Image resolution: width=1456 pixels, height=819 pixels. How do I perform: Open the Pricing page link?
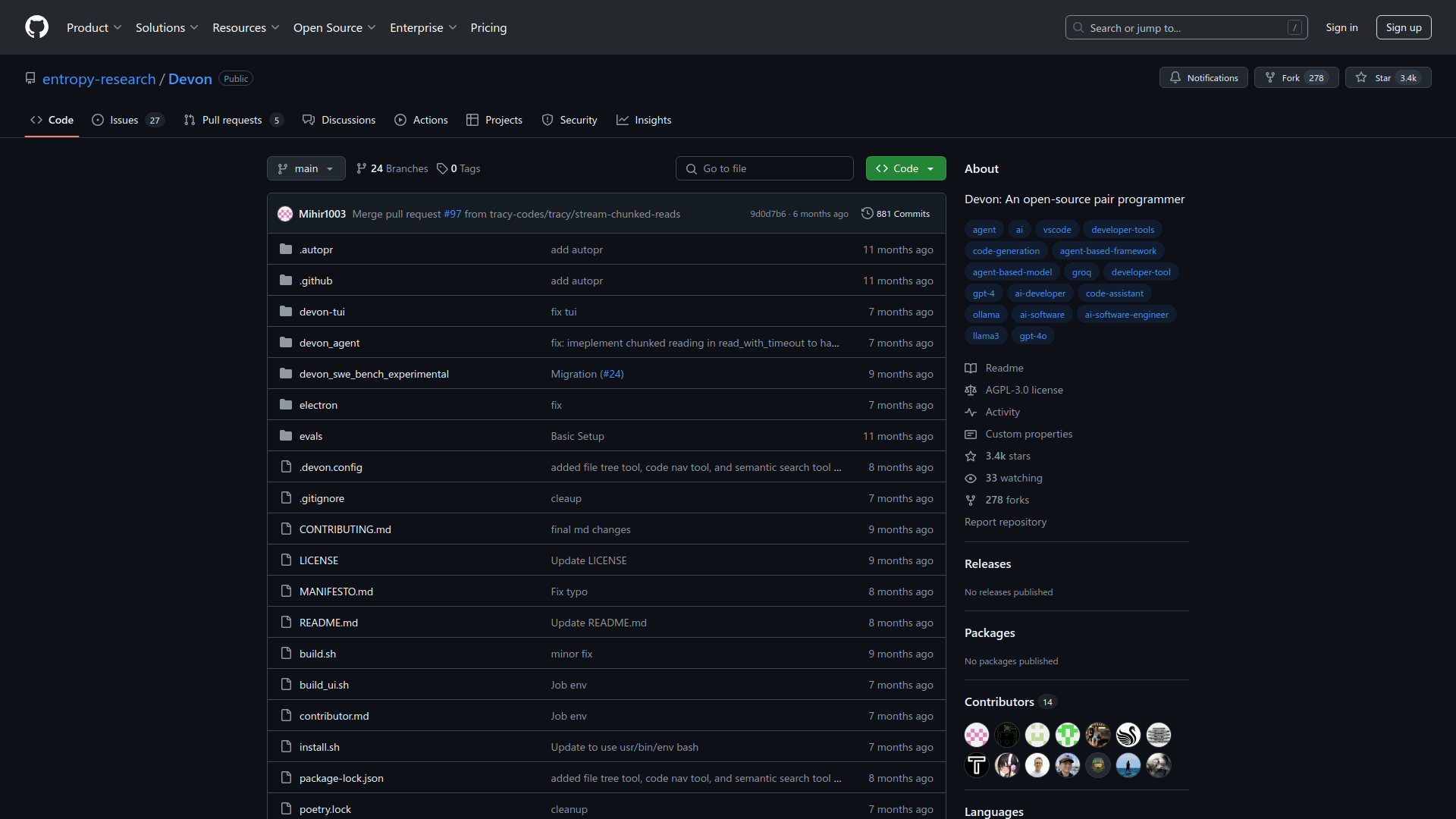click(488, 27)
